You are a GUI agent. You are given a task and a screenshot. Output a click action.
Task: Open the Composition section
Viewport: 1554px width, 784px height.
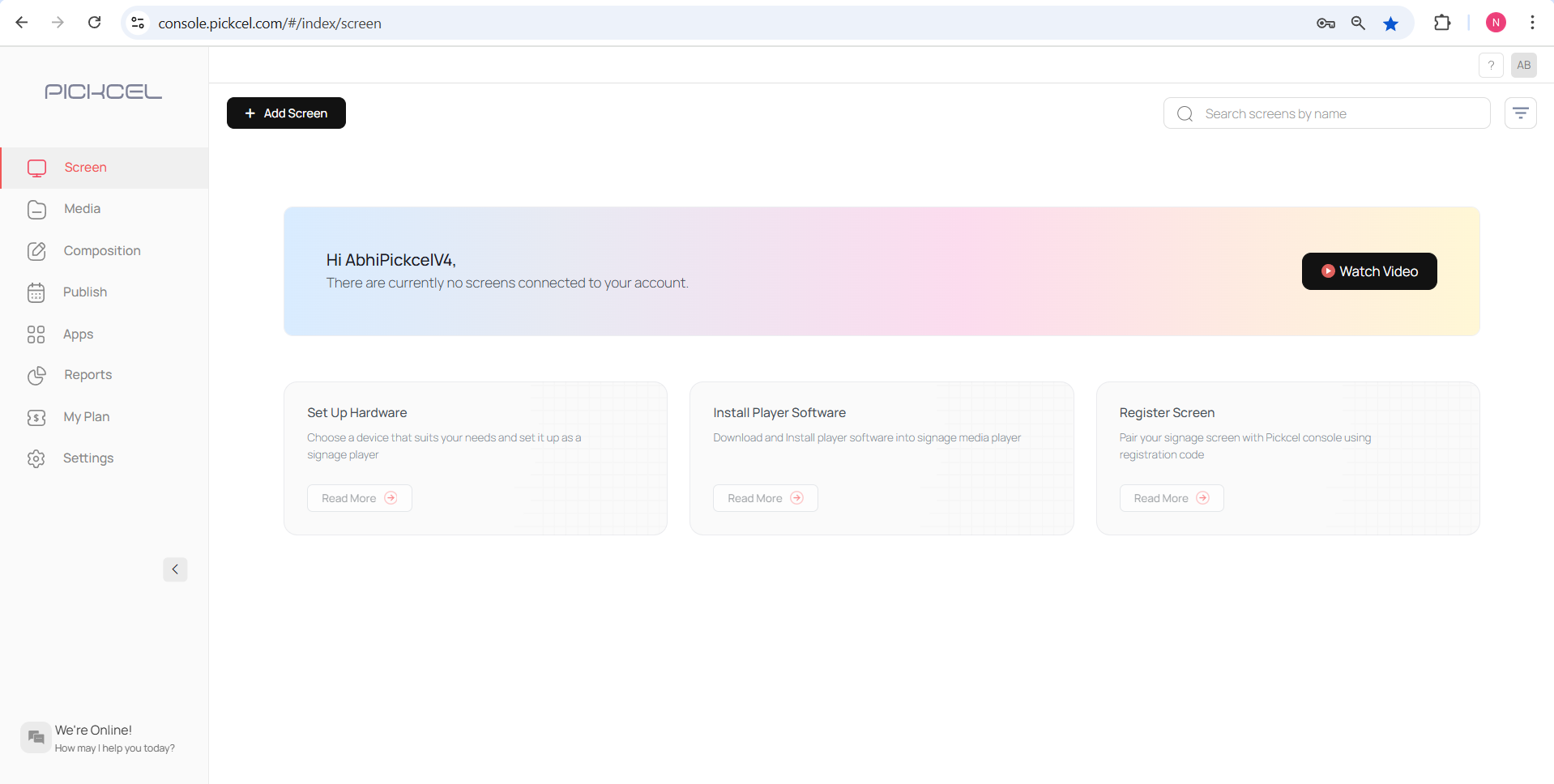coord(101,251)
